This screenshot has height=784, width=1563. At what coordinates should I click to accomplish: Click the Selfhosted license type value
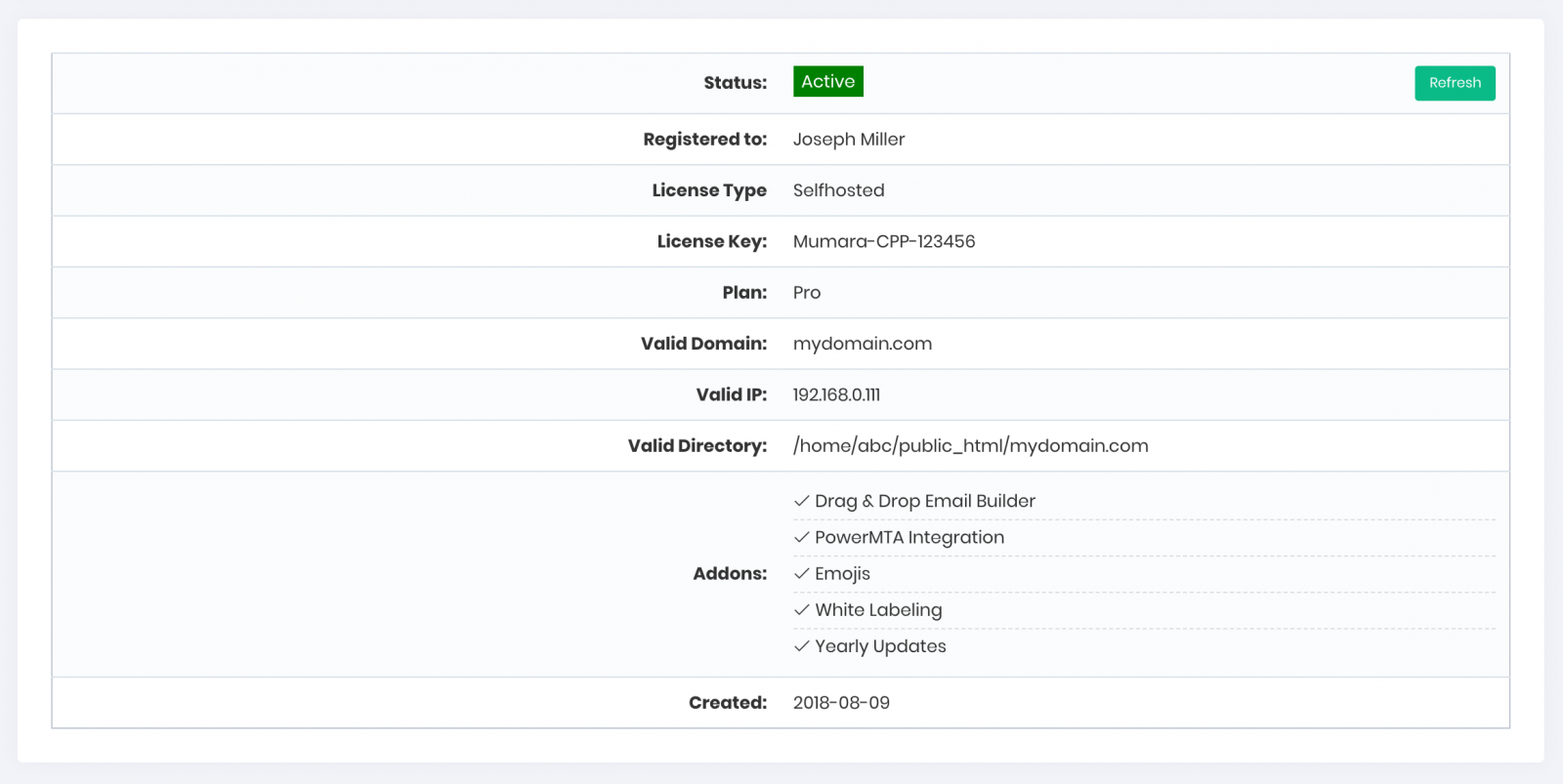point(838,190)
